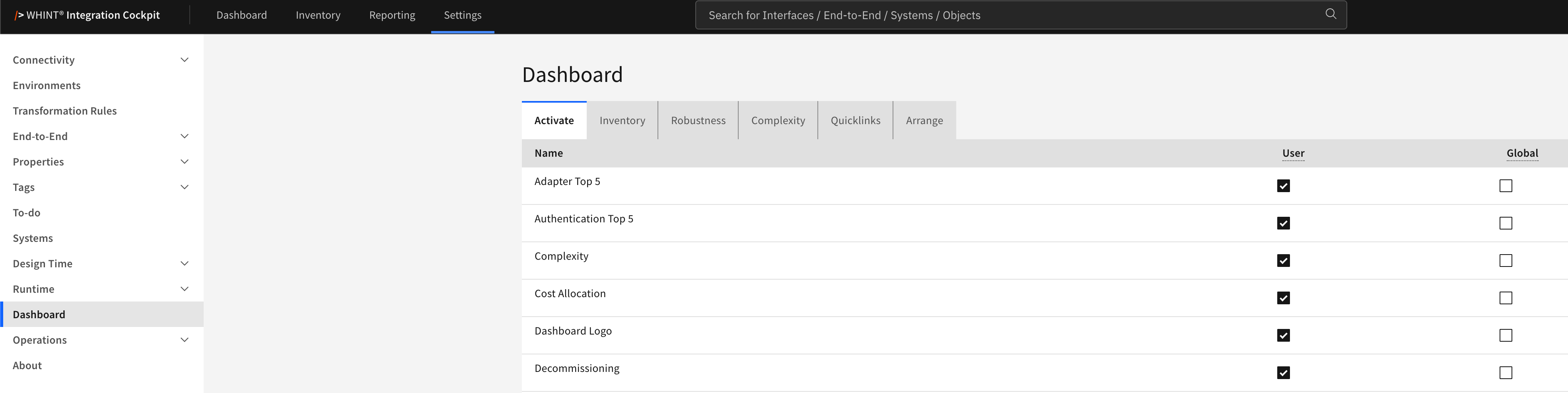Switch to the Quicklinks tab

coord(855,121)
